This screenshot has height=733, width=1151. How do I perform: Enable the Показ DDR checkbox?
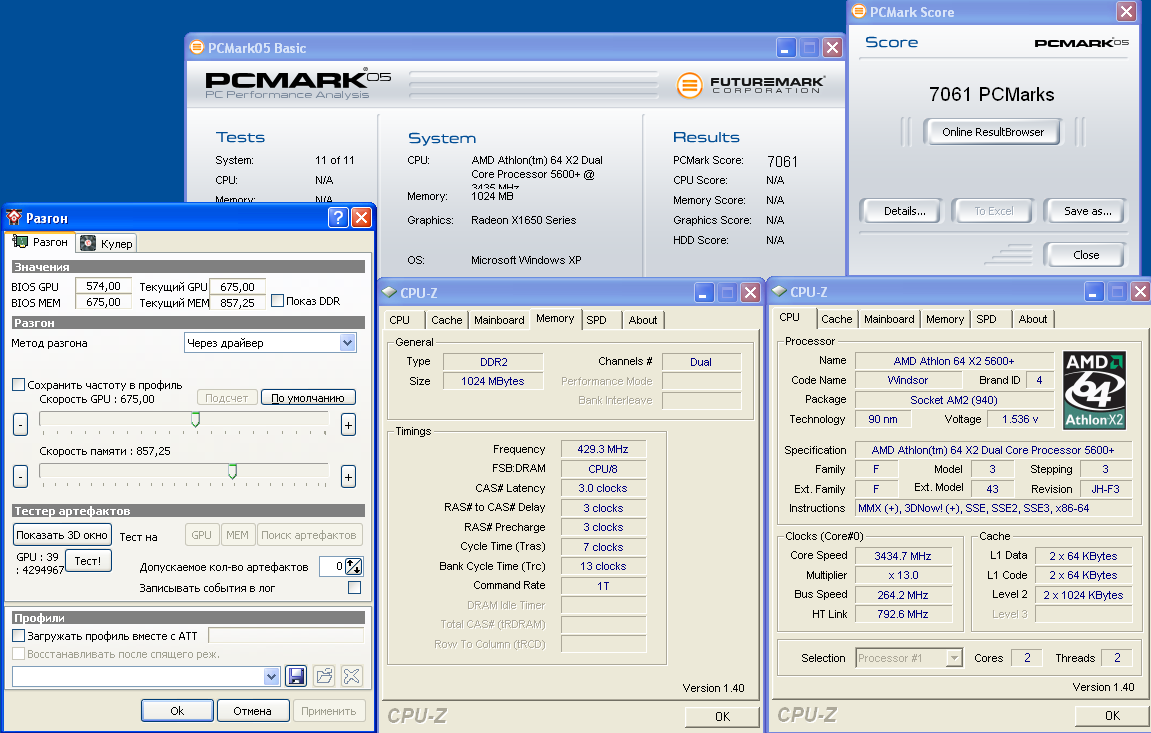click(x=277, y=300)
